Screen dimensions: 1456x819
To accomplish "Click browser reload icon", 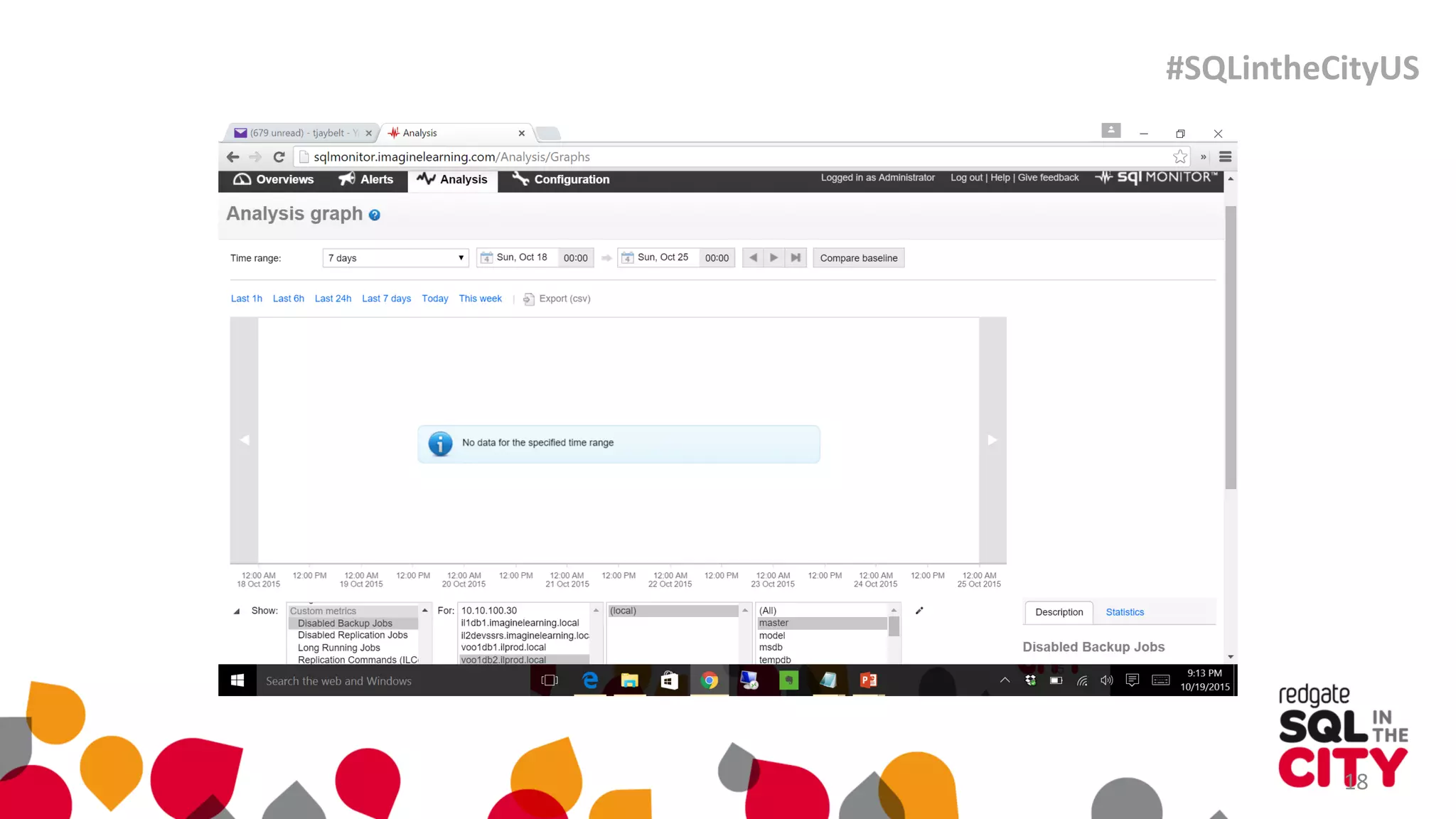I will click(x=279, y=157).
